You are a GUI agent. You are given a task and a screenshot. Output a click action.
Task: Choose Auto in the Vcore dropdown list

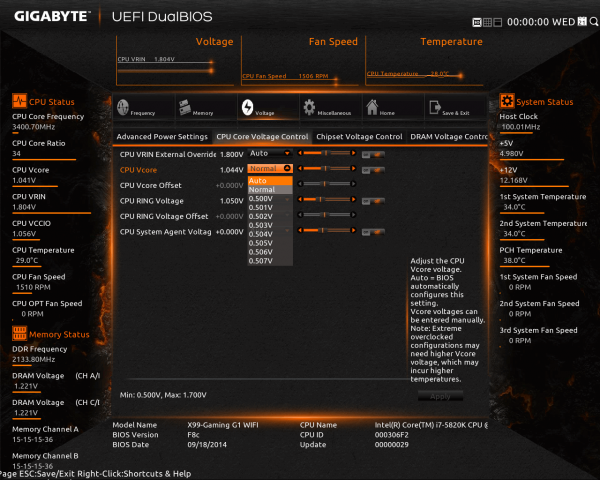(270, 181)
